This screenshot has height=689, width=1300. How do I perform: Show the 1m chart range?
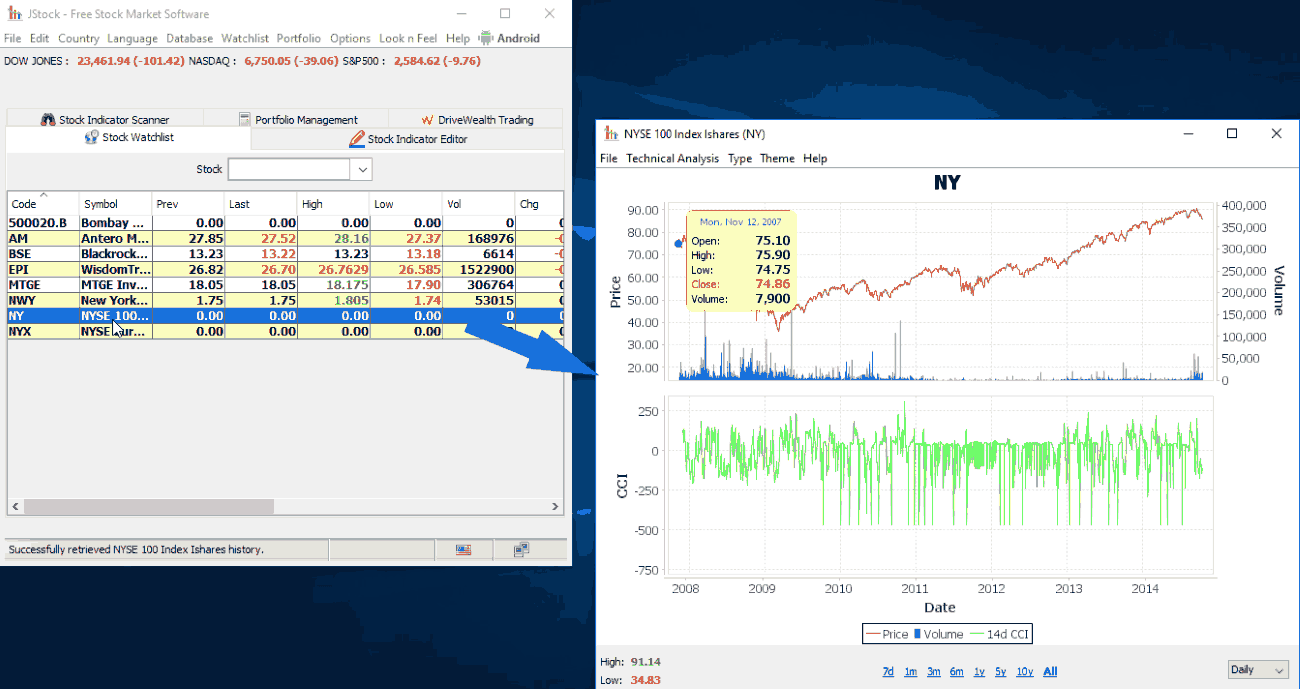[x=910, y=672]
